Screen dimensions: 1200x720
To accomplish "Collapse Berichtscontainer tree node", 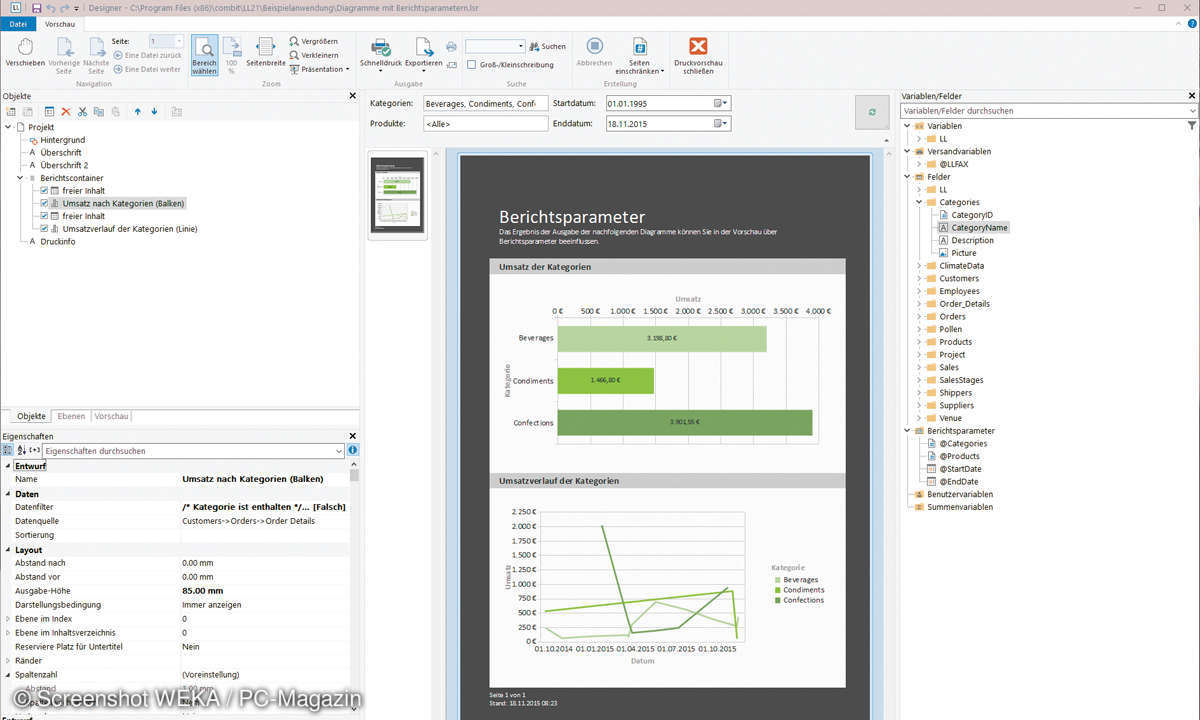I will coord(20,178).
